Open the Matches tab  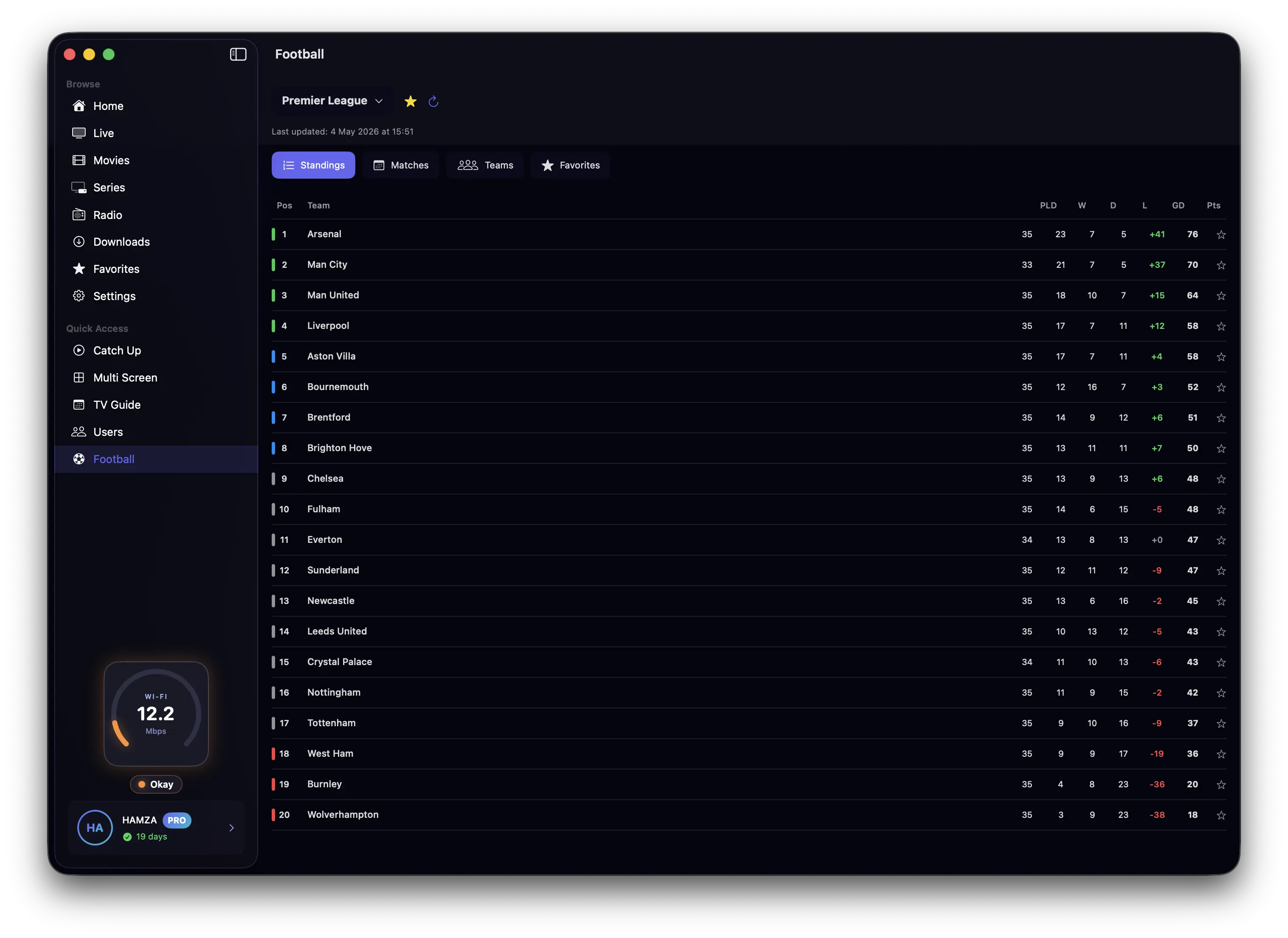pos(401,165)
